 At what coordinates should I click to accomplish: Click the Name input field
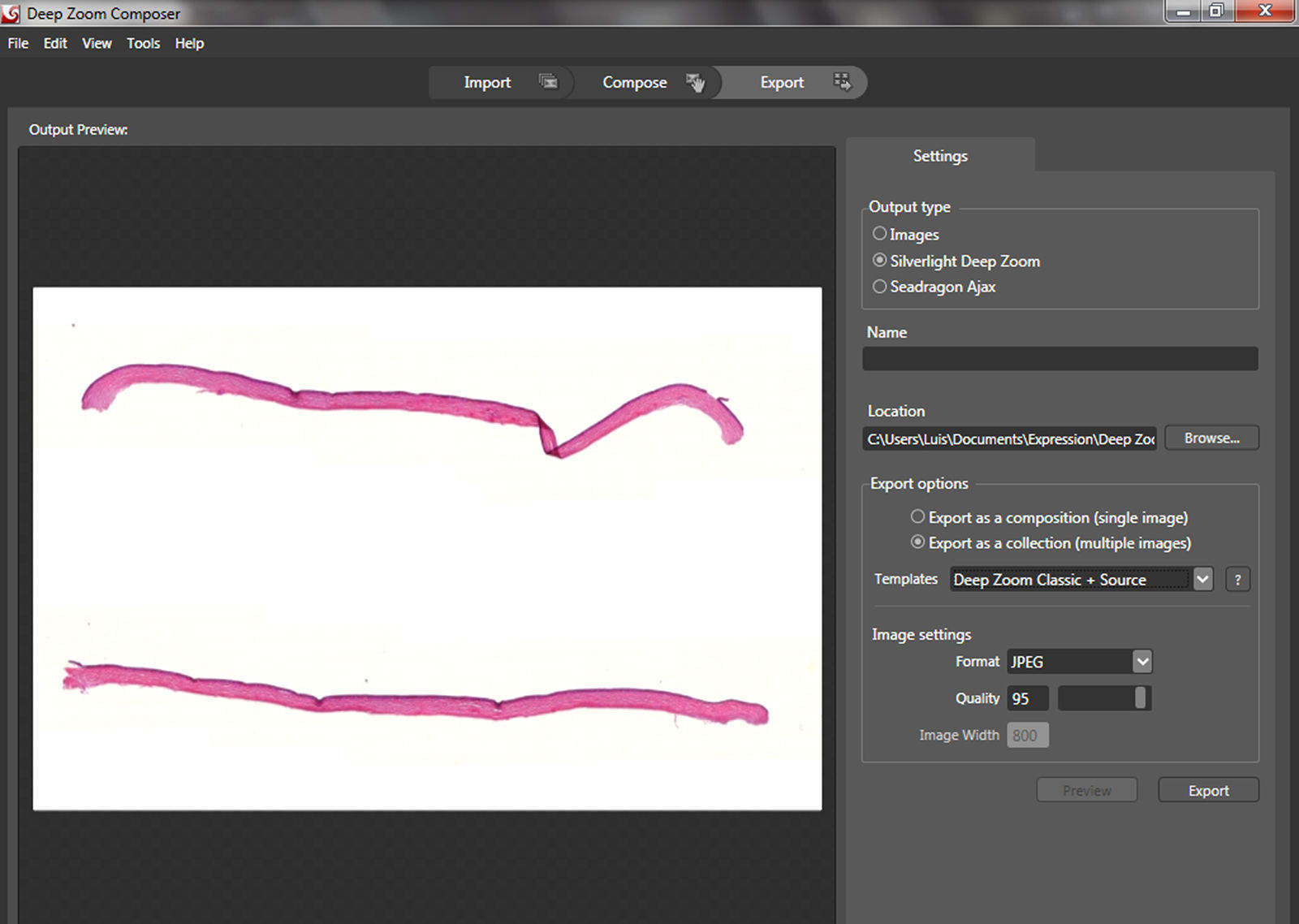(x=1059, y=359)
